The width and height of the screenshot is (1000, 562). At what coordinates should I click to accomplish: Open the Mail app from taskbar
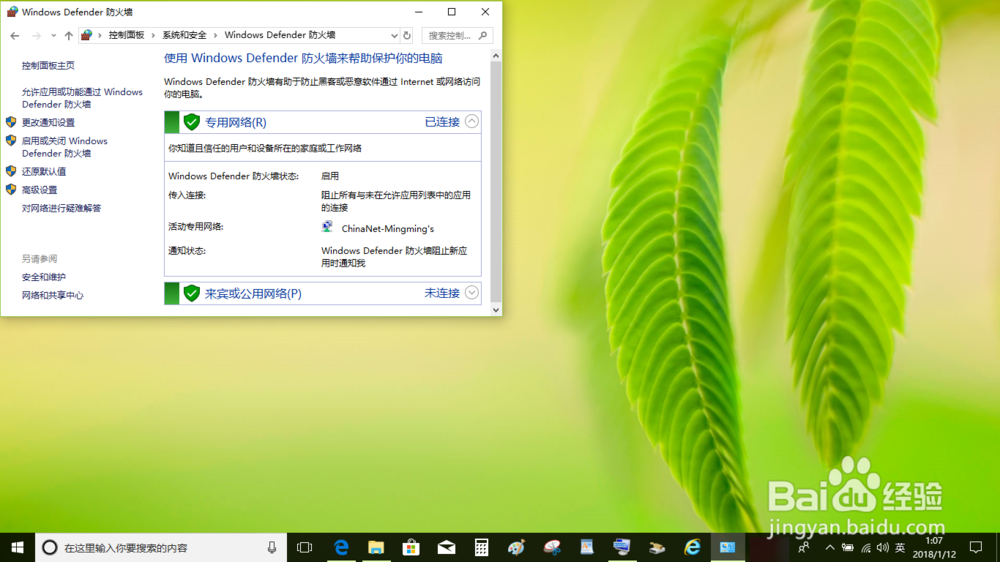pyautogui.click(x=446, y=547)
